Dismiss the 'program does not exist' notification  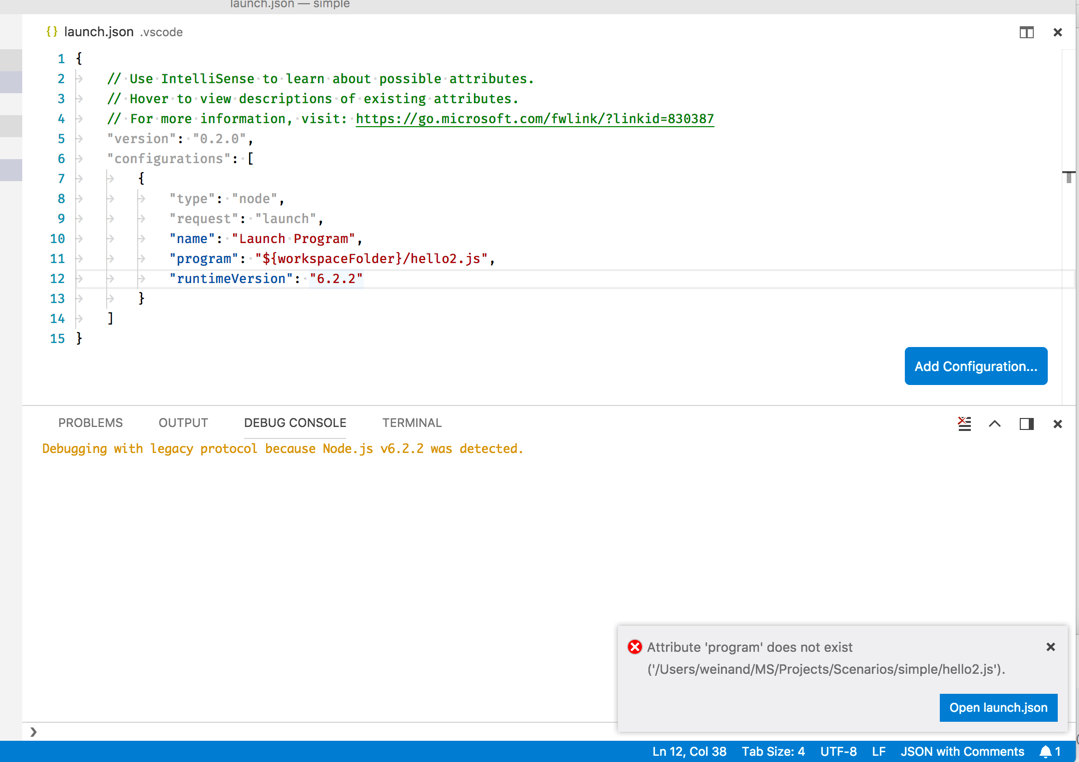point(1050,647)
